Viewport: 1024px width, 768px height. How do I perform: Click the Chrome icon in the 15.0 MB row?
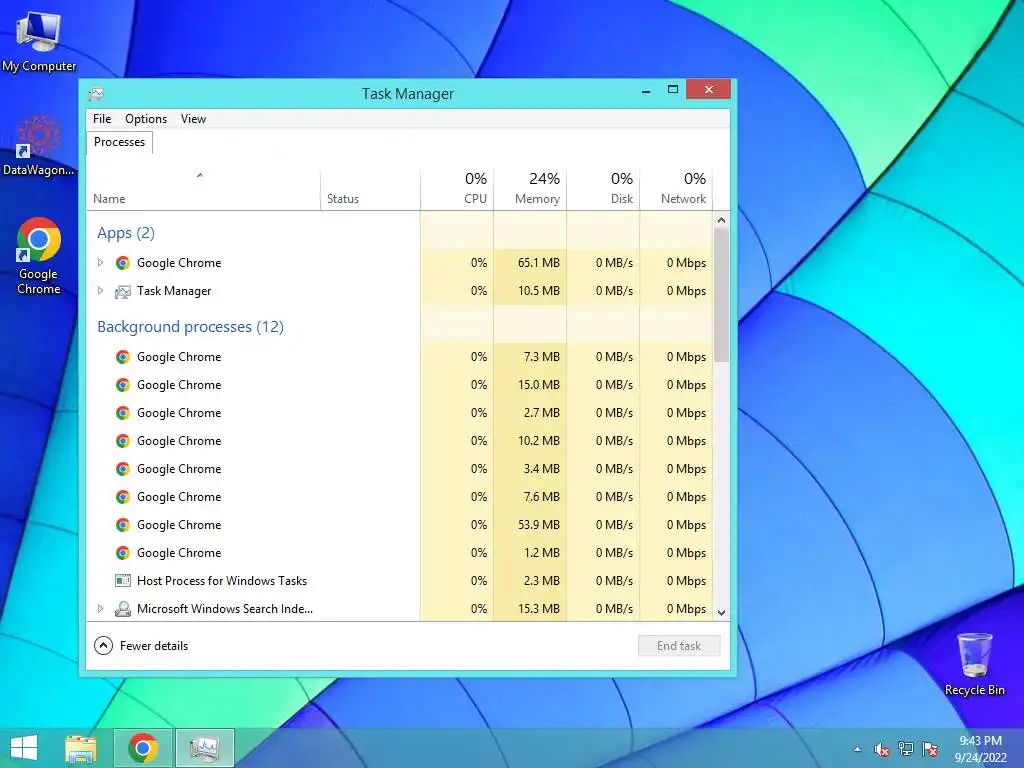point(122,385)
